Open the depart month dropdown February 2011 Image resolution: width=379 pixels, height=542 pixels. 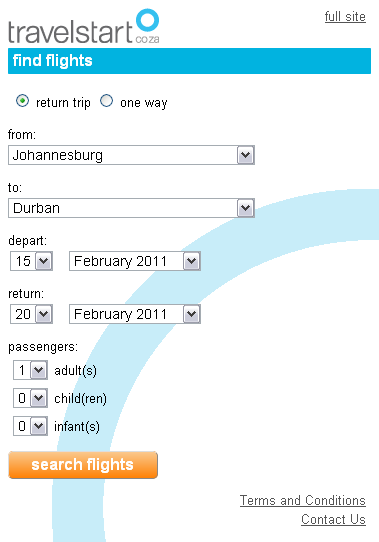click(135, 261)
